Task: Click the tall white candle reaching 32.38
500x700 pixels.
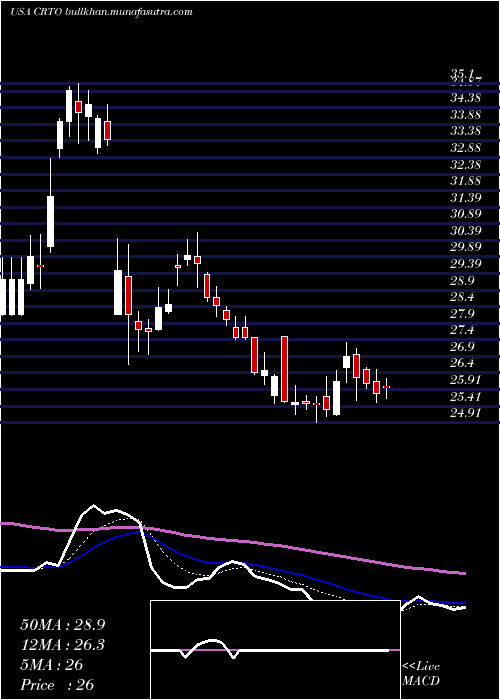Action: (x=50, y=206)
